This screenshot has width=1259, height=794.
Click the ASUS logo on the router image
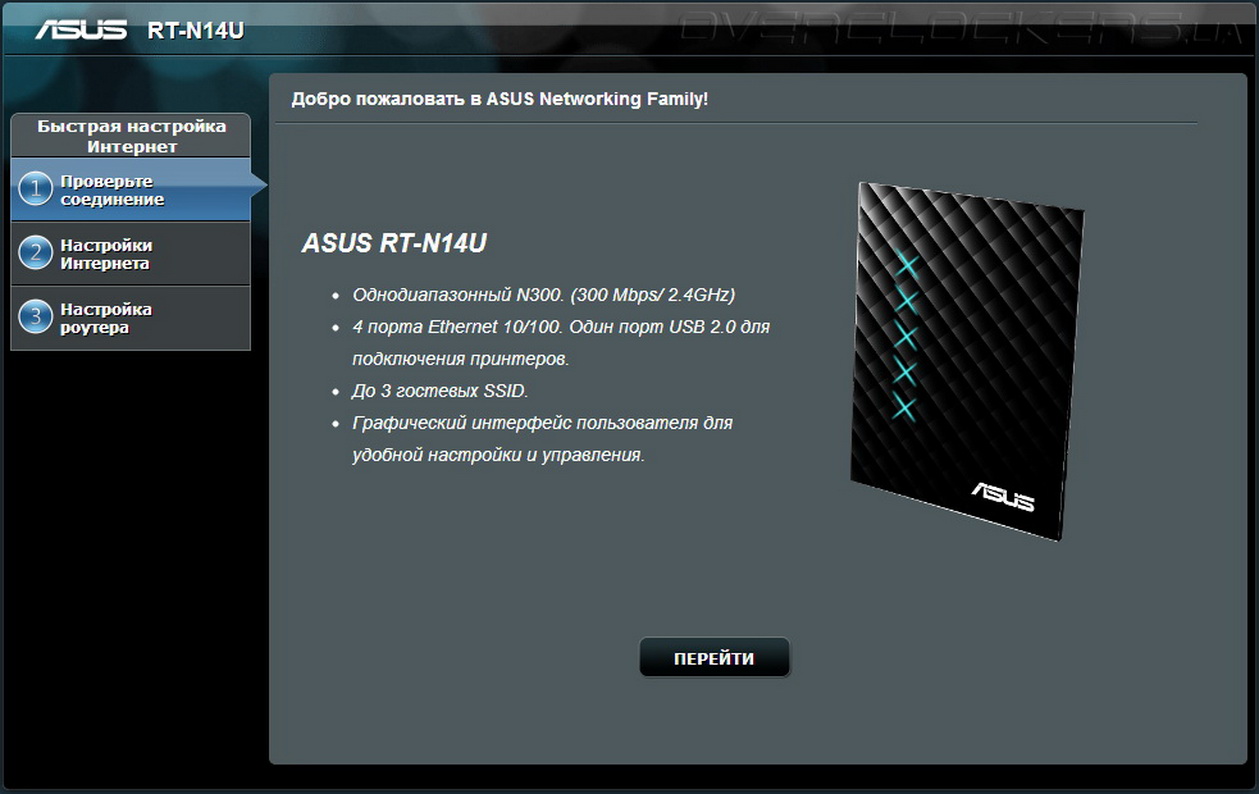1003,495
